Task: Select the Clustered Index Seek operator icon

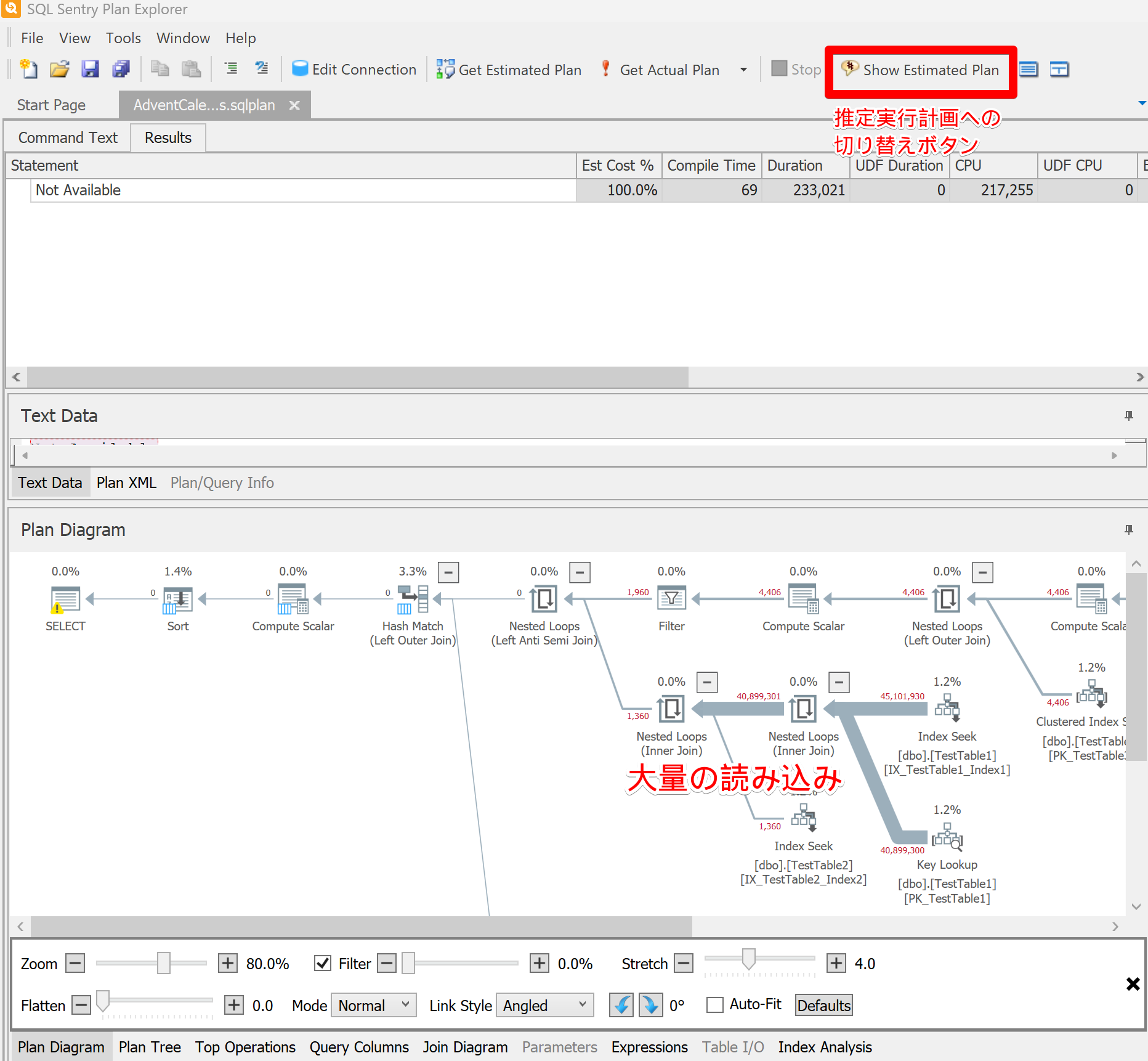Action: click(1092, 694)
